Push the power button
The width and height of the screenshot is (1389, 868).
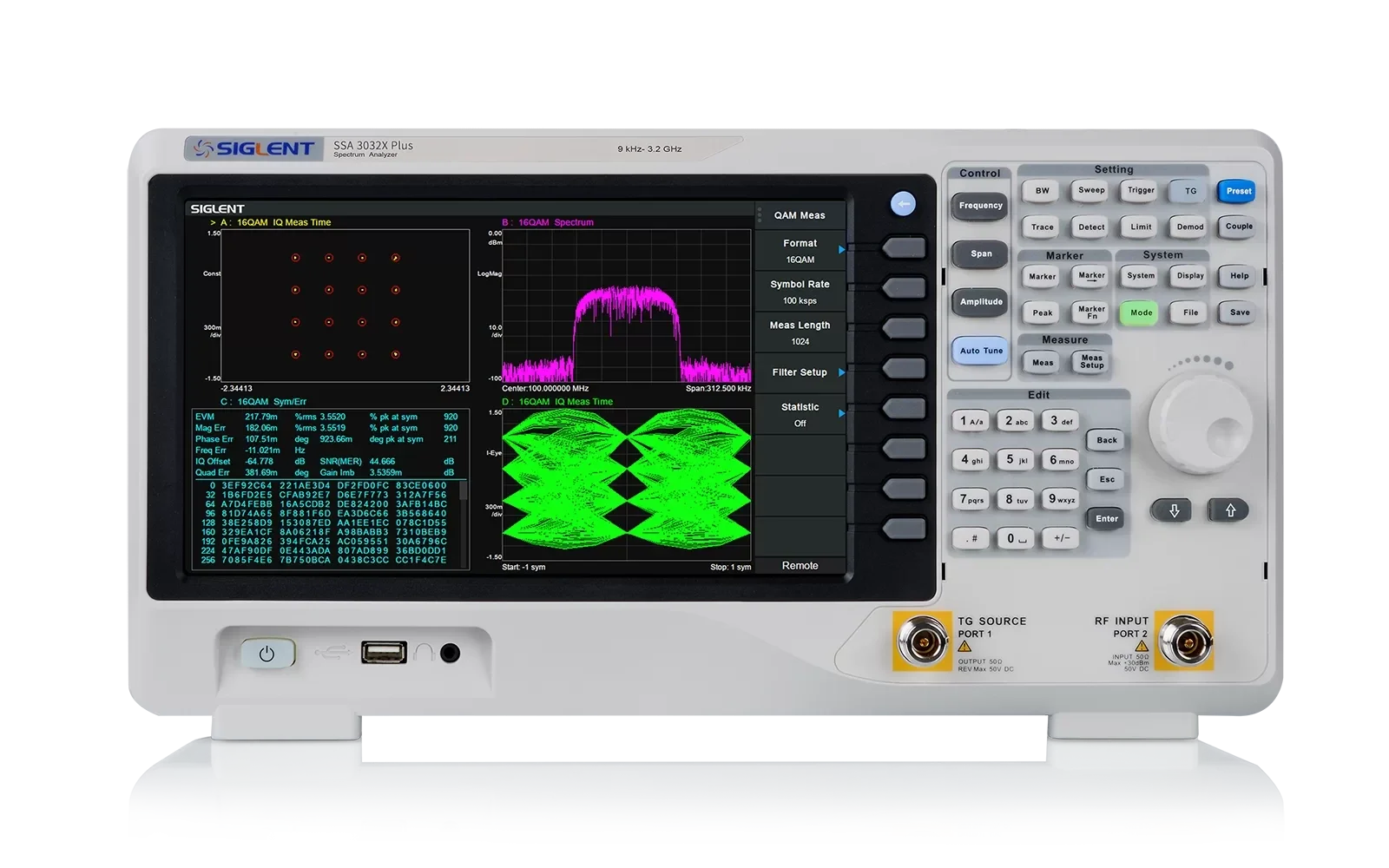pos(267,654)
